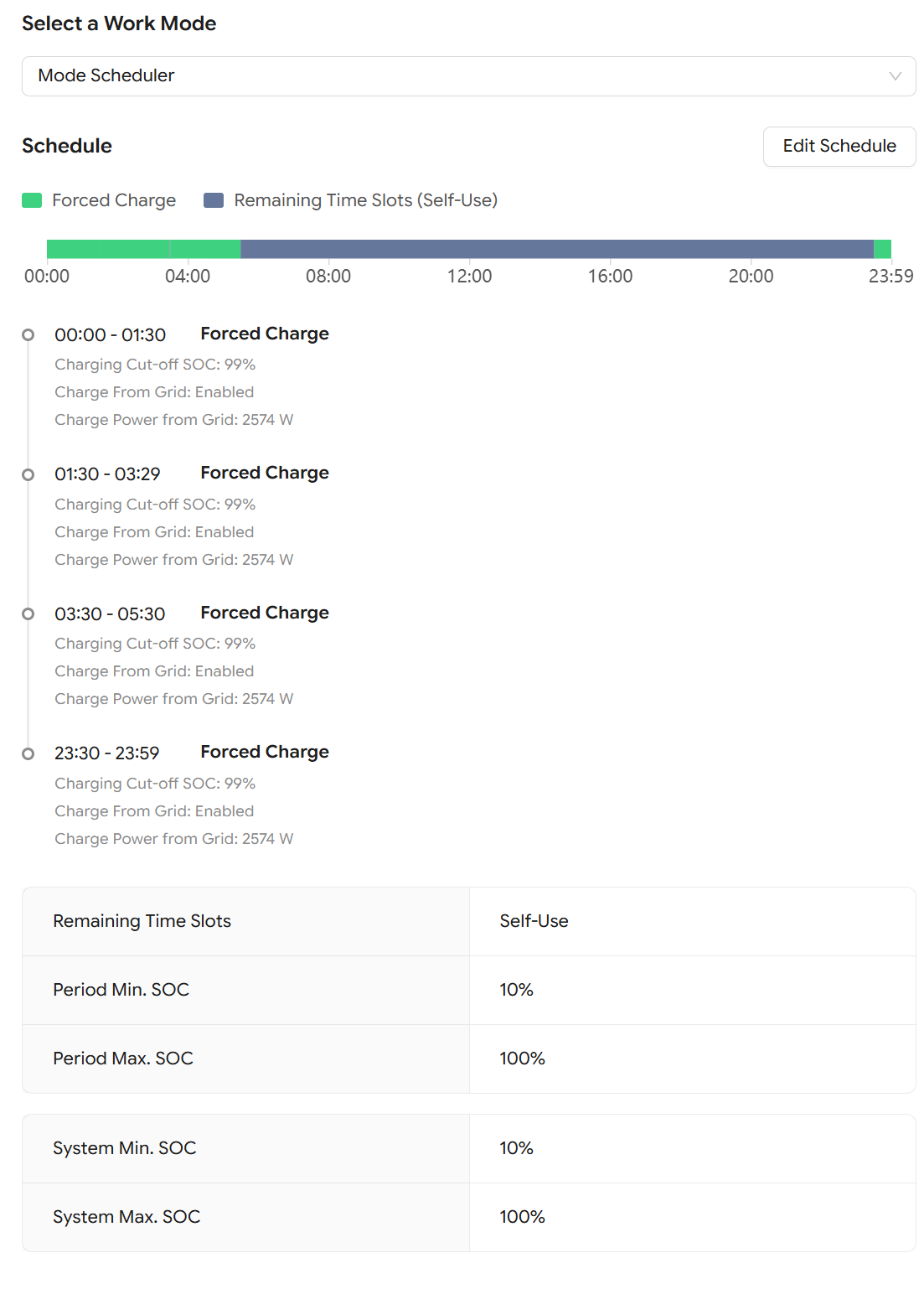Screen dimensions: 924x1289
Task: Click the dropdown chevron arrow
Action: [x=895, y=76]
